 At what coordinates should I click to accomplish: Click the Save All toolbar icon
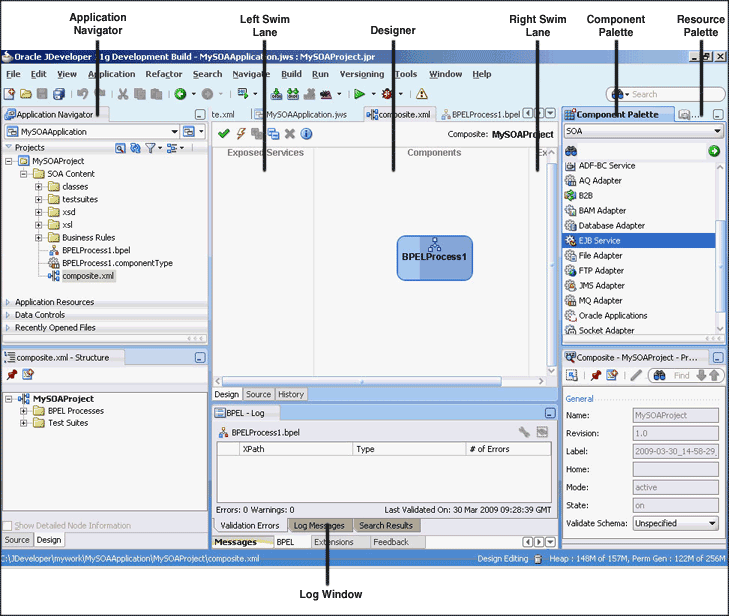pos(59,94)
